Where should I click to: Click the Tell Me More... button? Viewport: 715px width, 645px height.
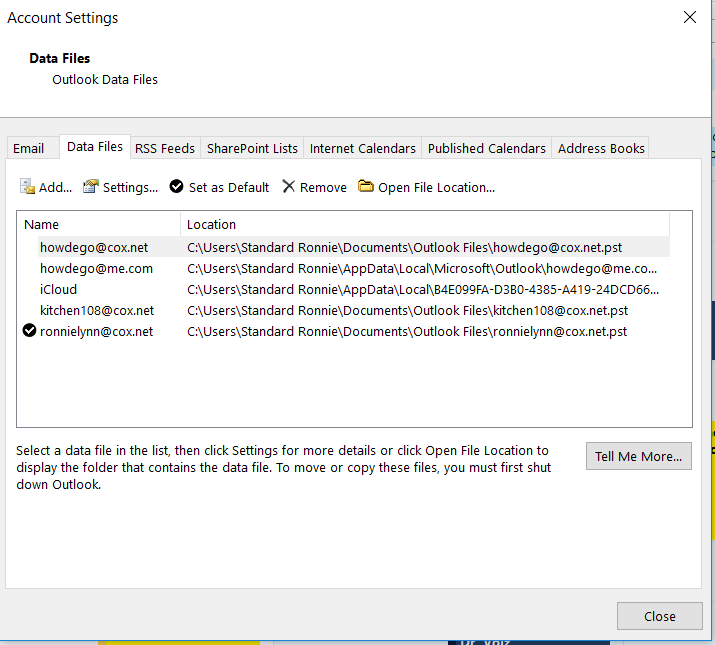(x=638, y=456)
